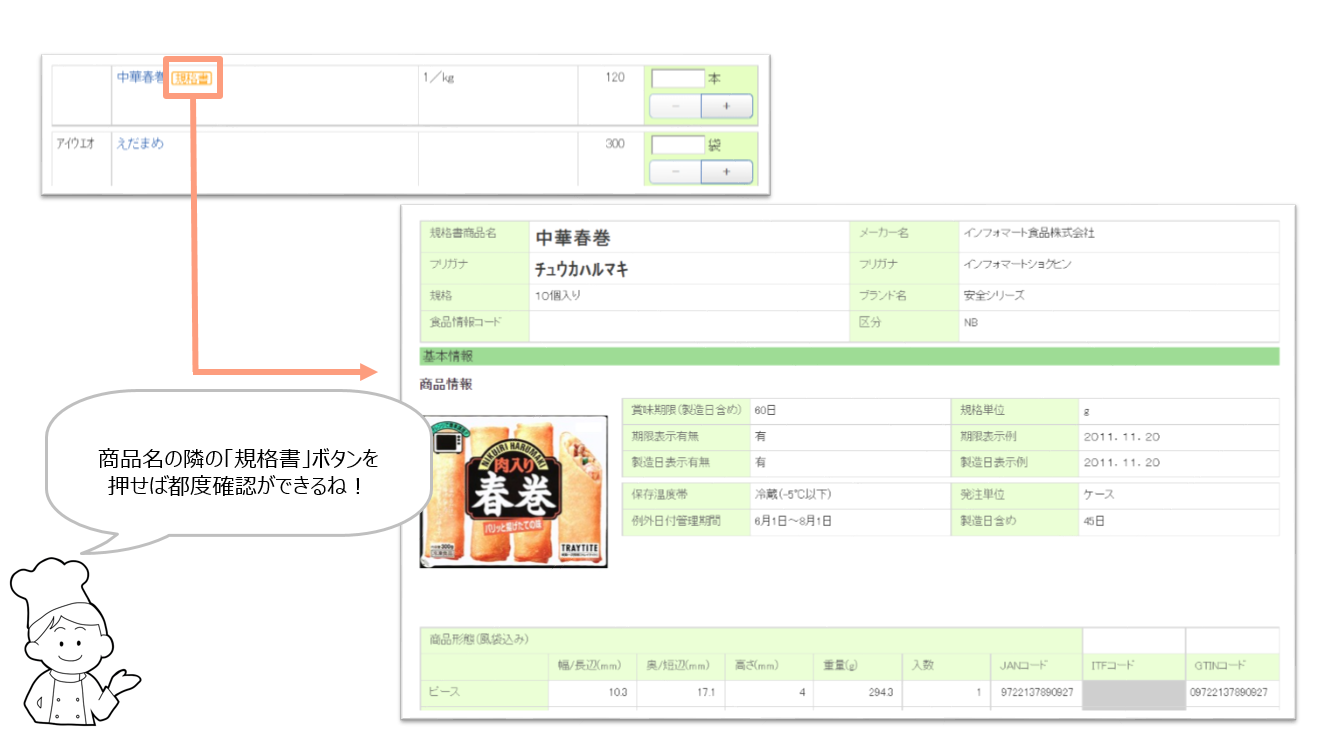Select the 製造日含め value 45日
Image resolution: width=1320 pixels, height=733 pixels.
point(1094,521)
